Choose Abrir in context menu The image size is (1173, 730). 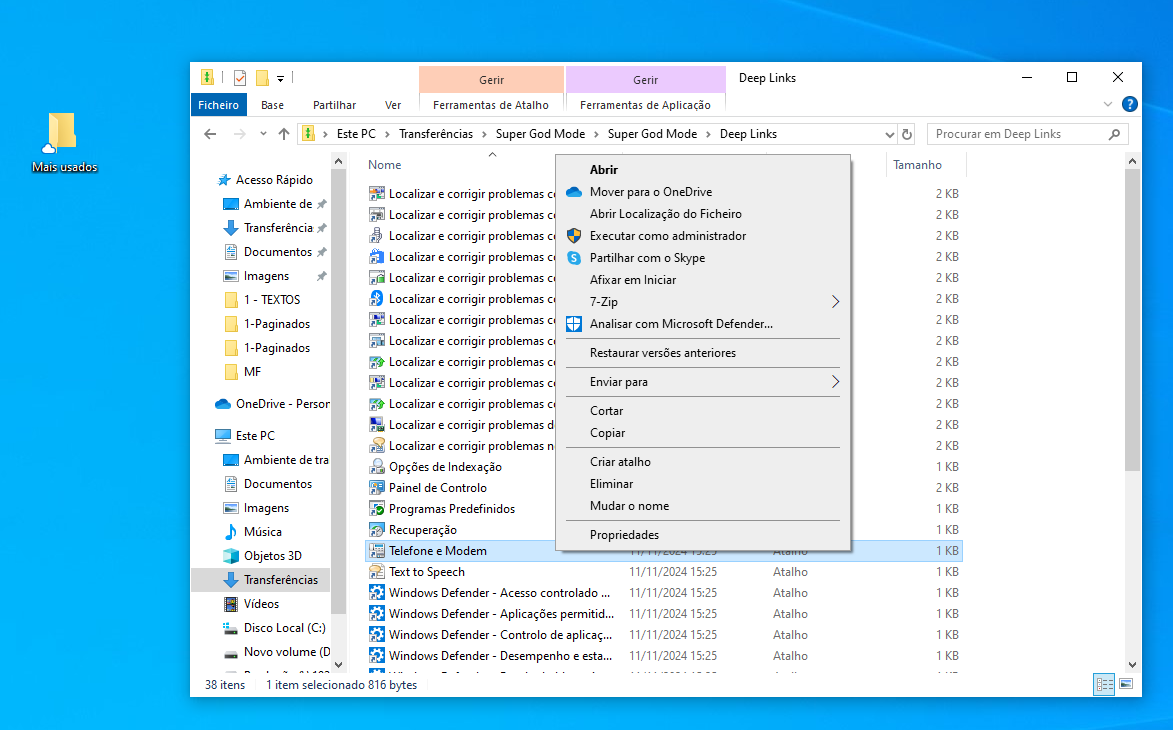[604, 171]
